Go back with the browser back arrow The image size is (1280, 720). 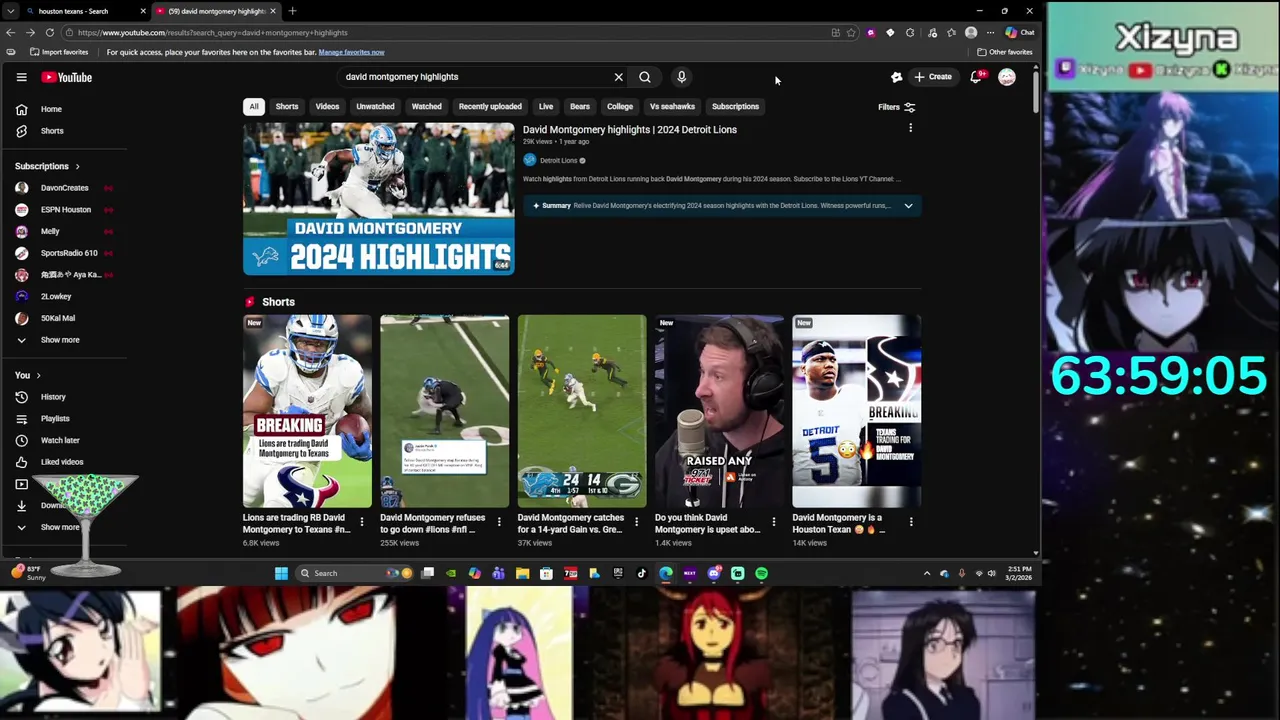(10, 32)
